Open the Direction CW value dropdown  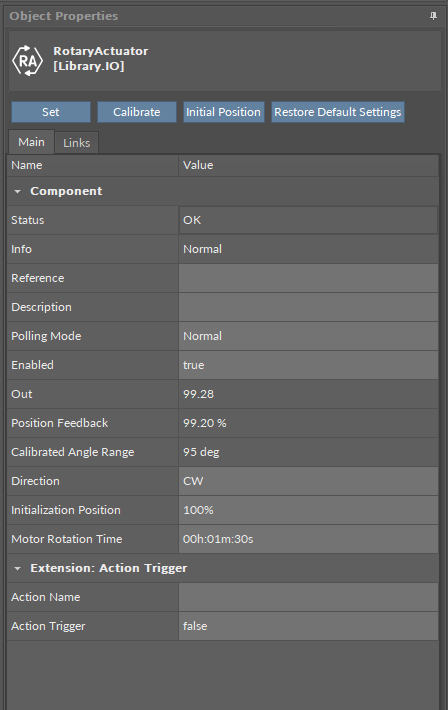point(308,481)
